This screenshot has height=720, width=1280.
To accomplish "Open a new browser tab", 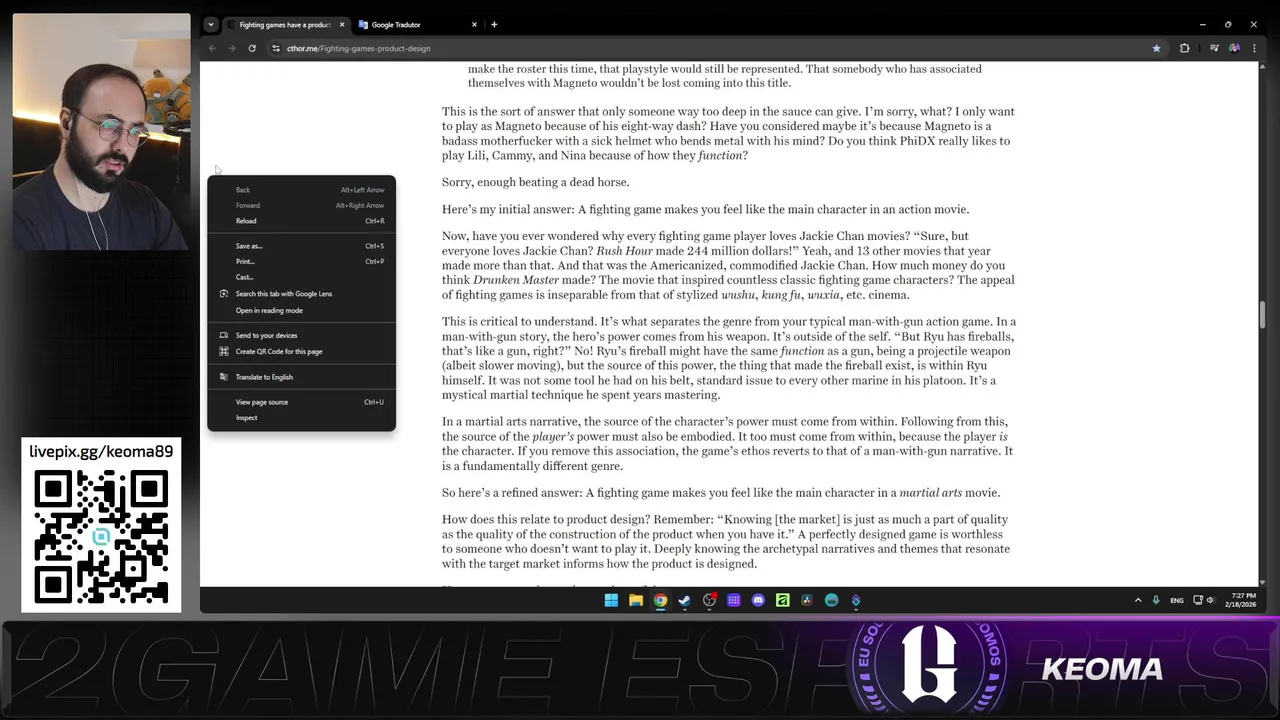I will tap(494, 24).
